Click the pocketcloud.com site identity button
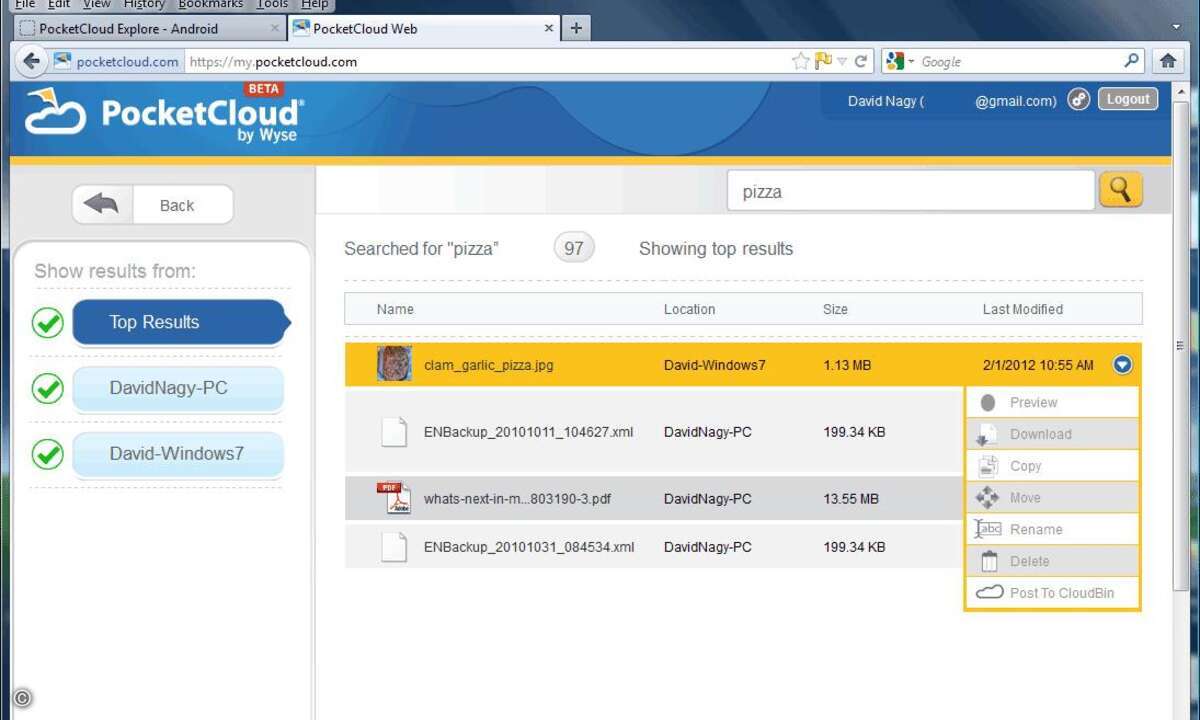Viewport: 1200px width, 720px height. pyautogui.click(x=117, y=61)
